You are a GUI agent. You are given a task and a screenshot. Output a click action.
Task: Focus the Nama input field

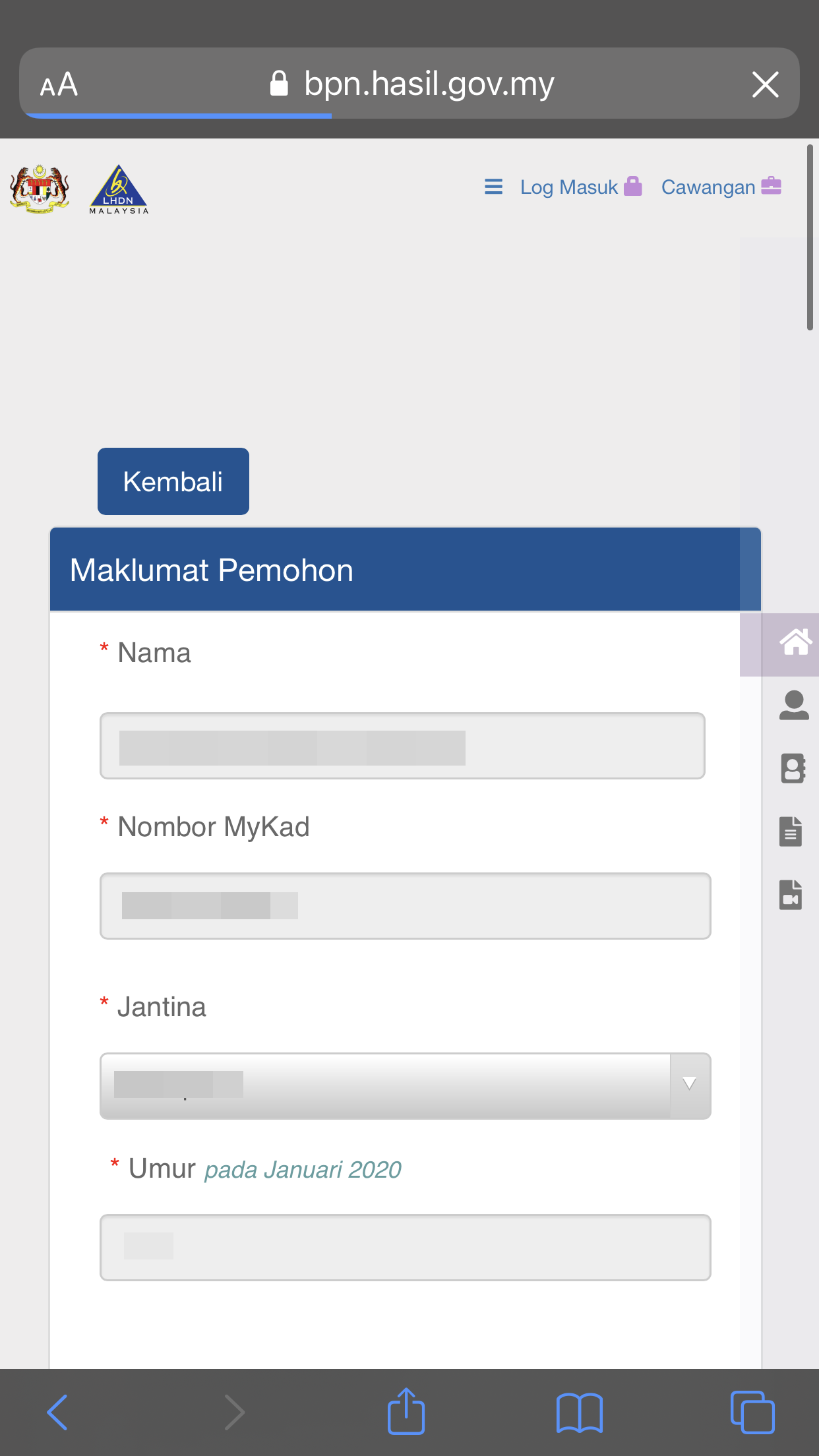coord(402,746)
